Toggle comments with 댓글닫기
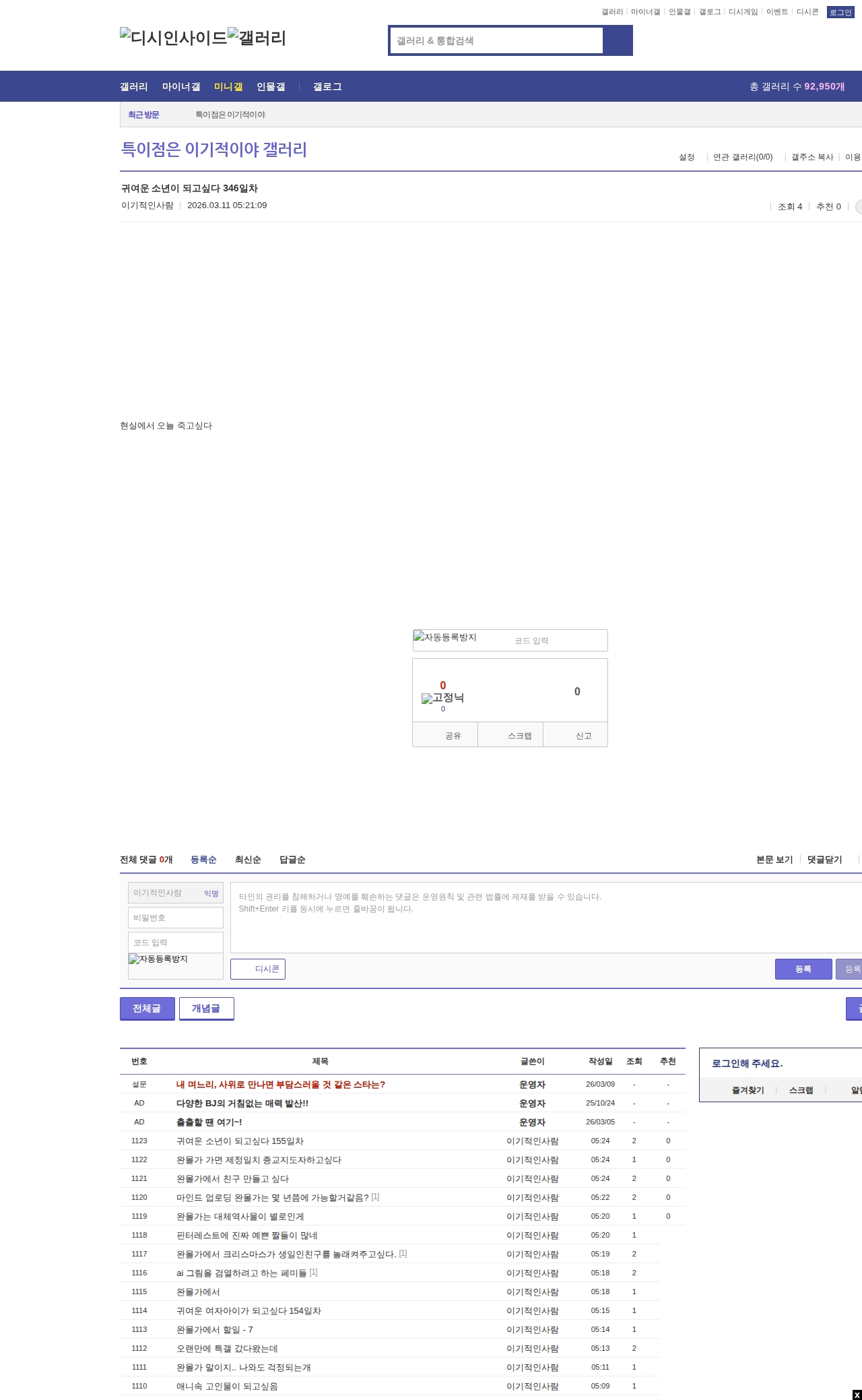862x1400 pixels. click(824, 860)
